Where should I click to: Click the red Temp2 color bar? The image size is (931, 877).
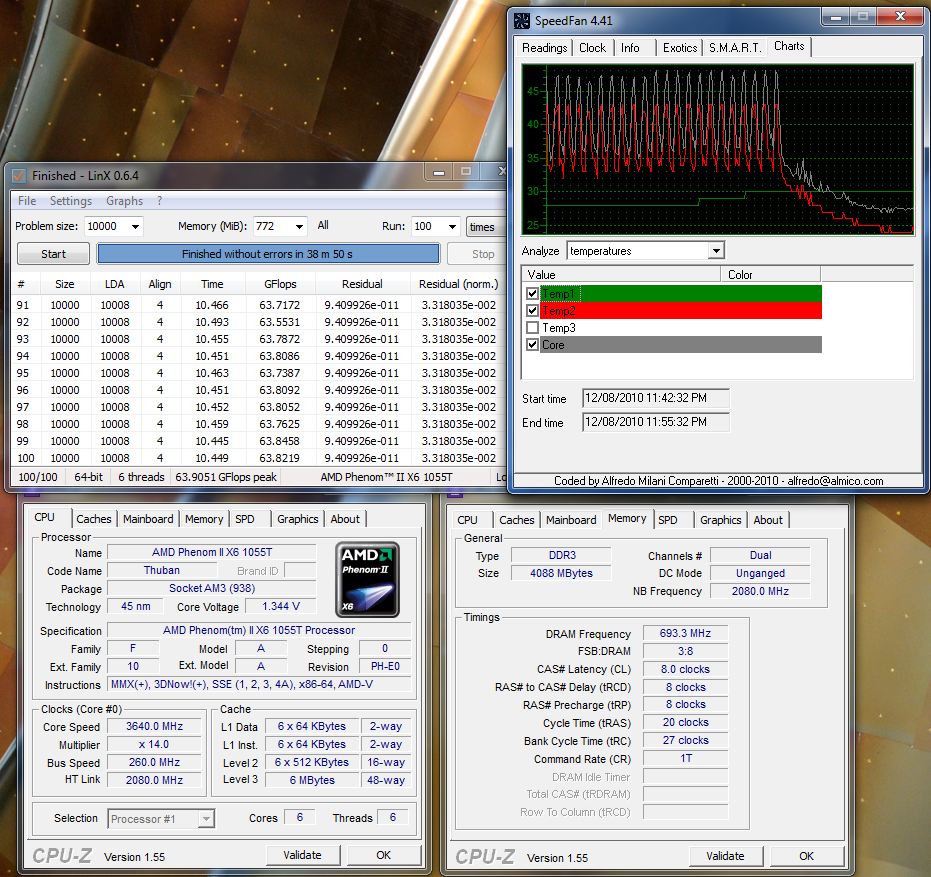(x=681, y=311)
